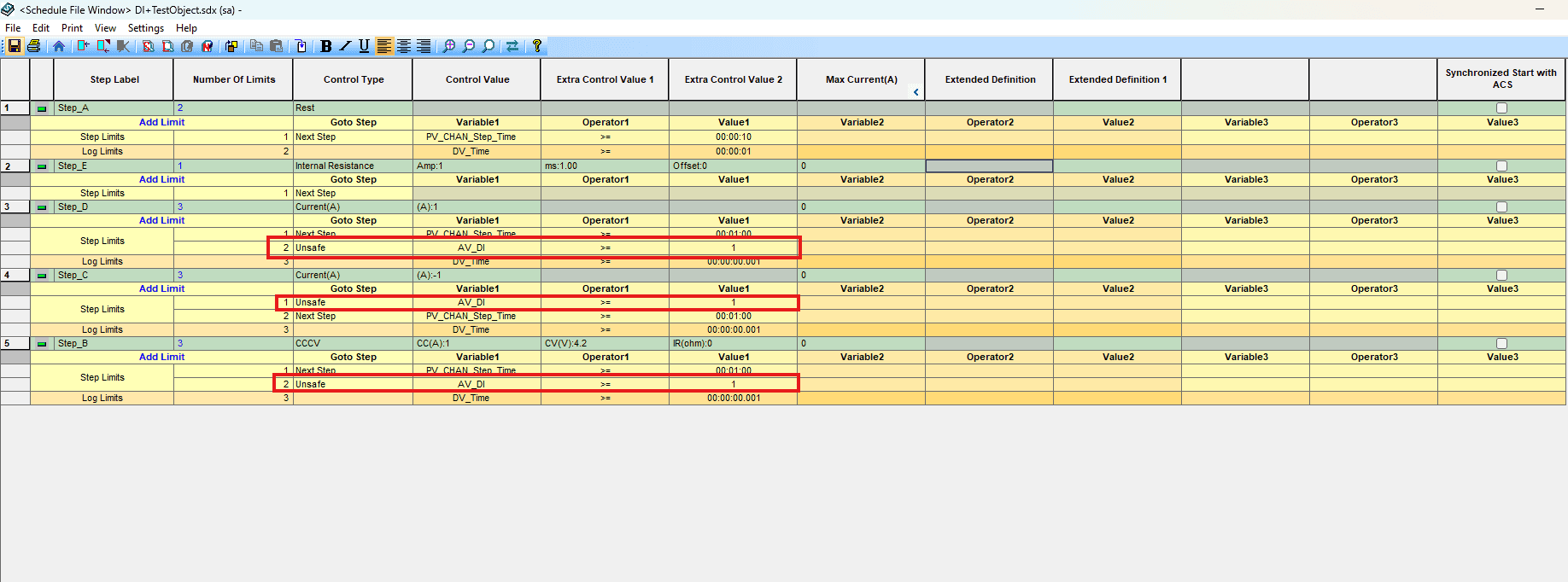Click the CV(V):4.2 cell in Step_B
Viewport: 1568px width, 582px height.
click(605, 344)
